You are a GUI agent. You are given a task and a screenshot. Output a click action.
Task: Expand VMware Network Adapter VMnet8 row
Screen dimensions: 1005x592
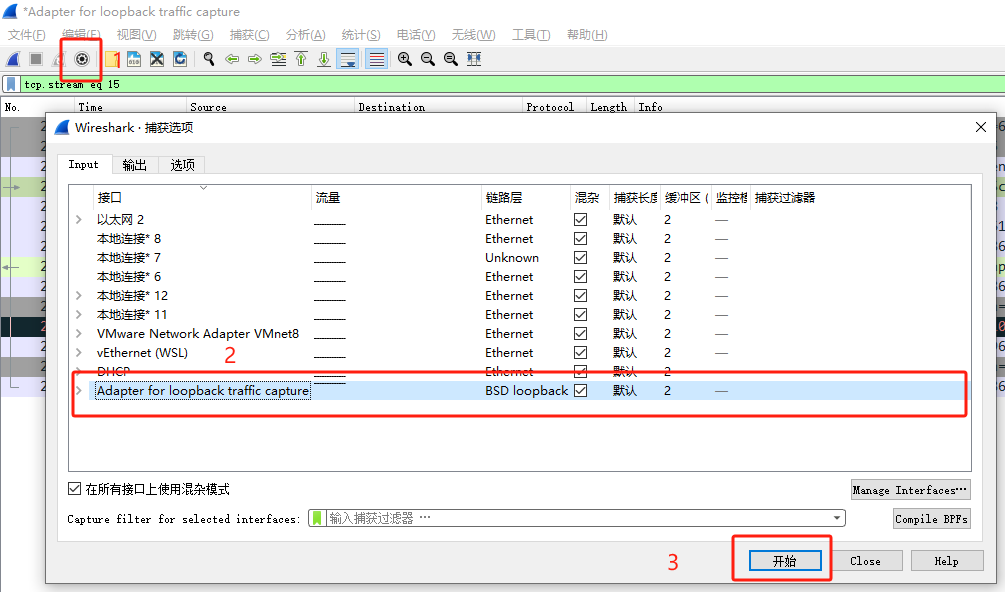click(x=79, y=334)
